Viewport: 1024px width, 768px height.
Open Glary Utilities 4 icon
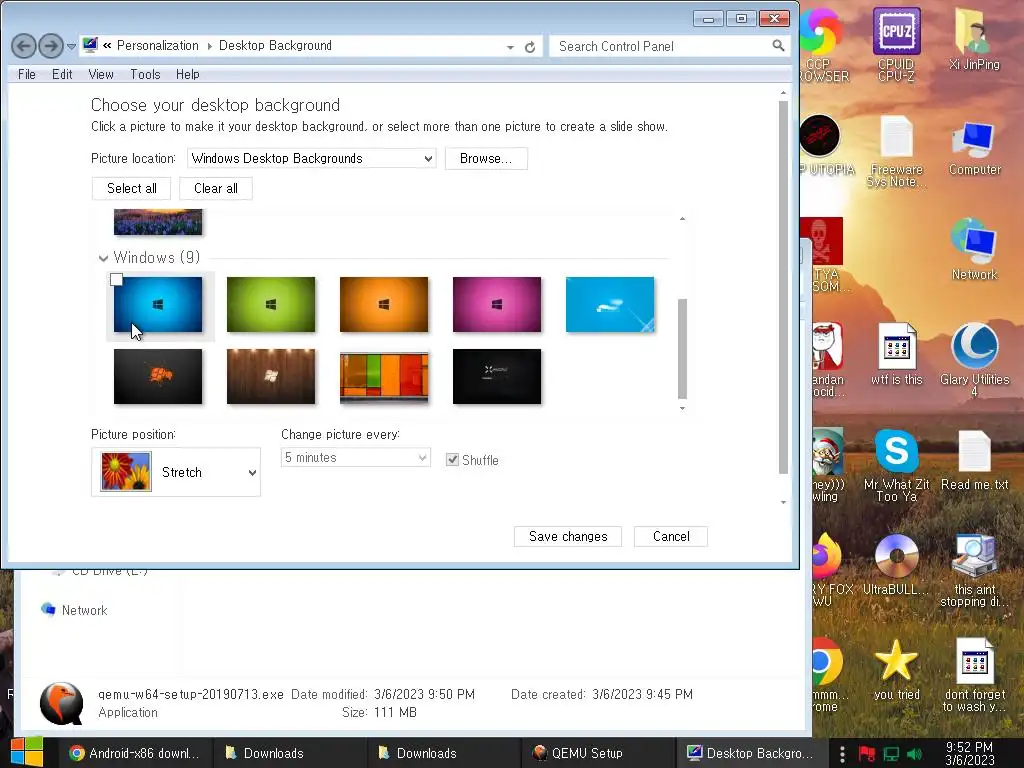[974, 360]
